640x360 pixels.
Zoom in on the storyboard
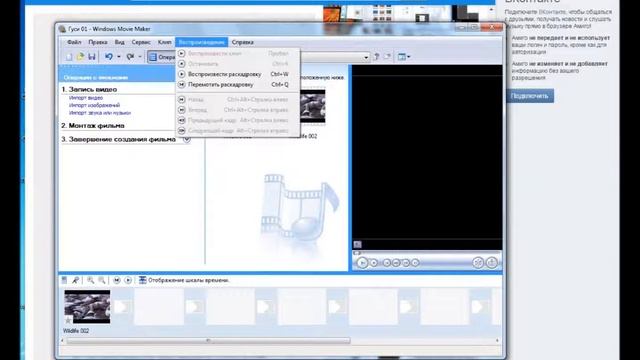click(x=91, y=280)
